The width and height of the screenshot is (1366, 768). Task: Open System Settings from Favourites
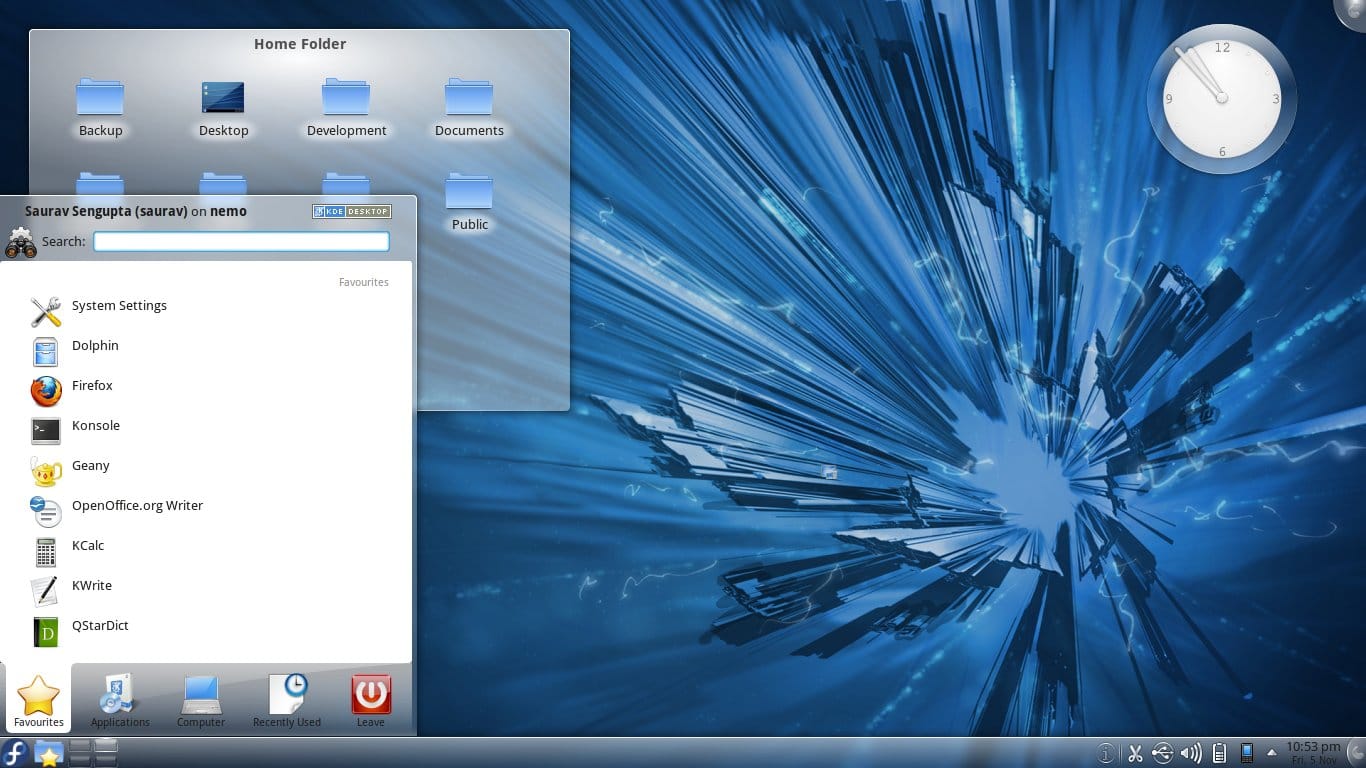118,306
